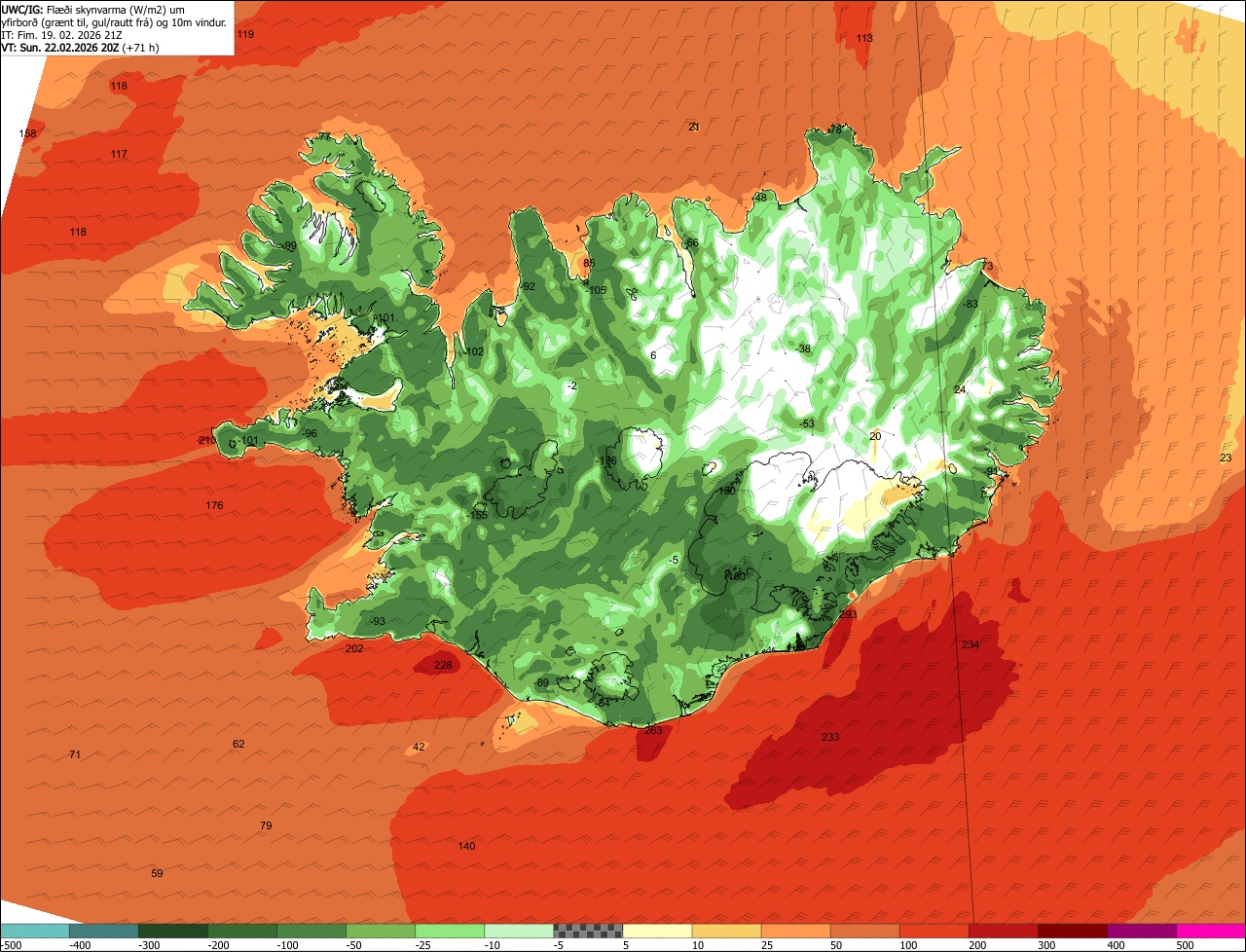Pick the -25 to -10 light green swatch

pos(450,930)
